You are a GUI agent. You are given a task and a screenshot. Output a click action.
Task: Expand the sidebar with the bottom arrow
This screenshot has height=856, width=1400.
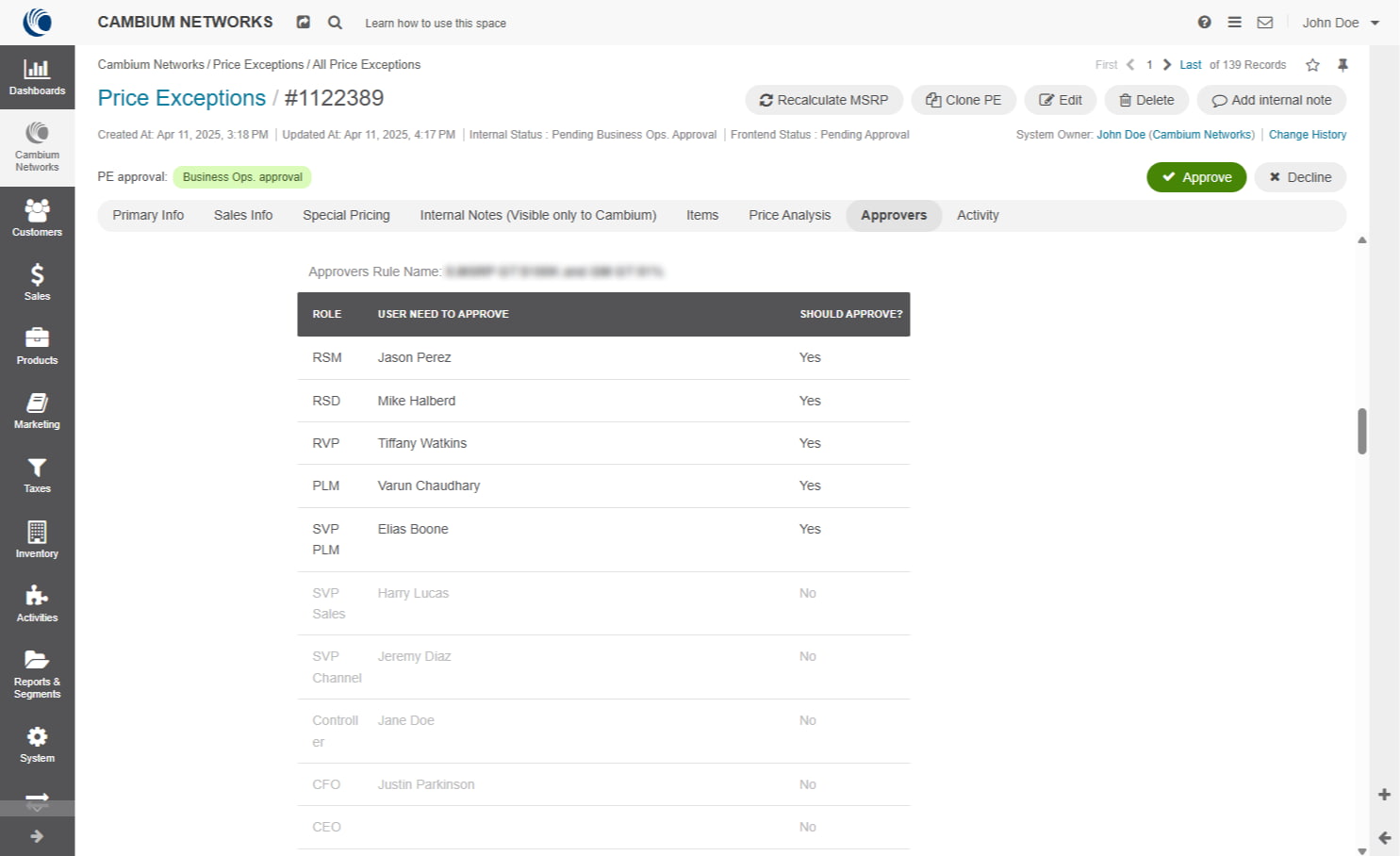tap(37, 836)
